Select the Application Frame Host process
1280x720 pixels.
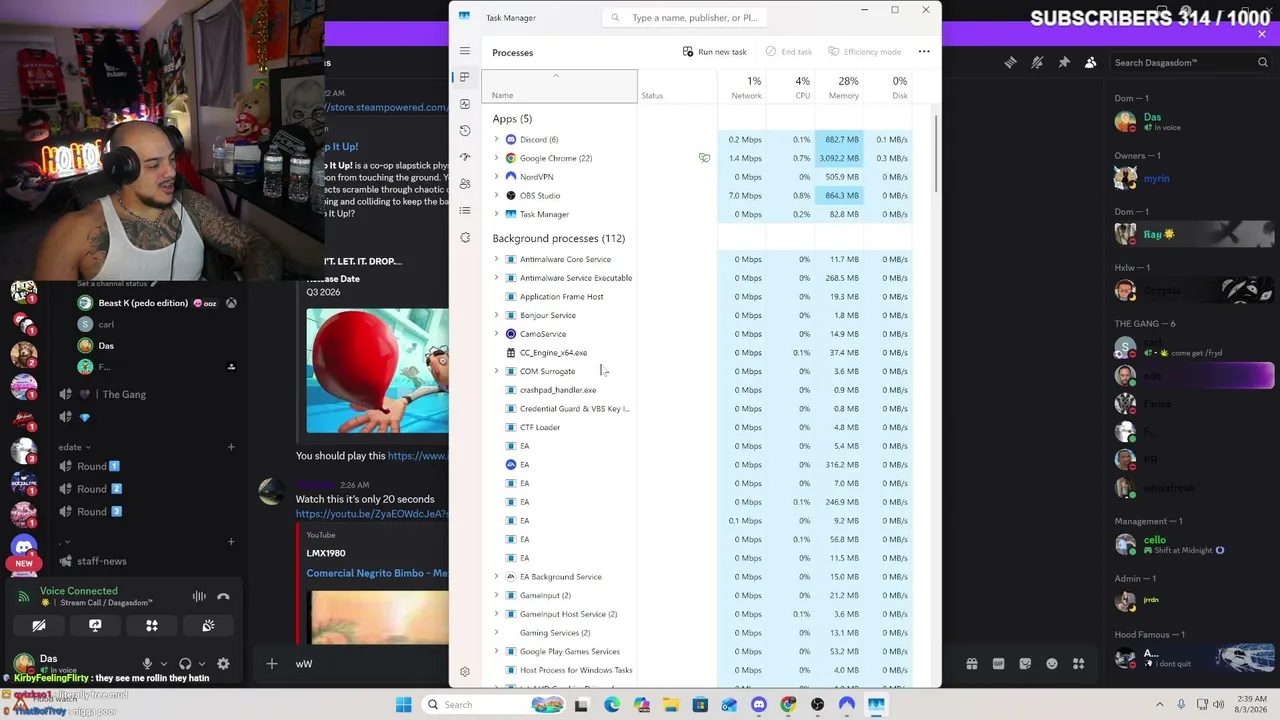(x=561, y=297)
